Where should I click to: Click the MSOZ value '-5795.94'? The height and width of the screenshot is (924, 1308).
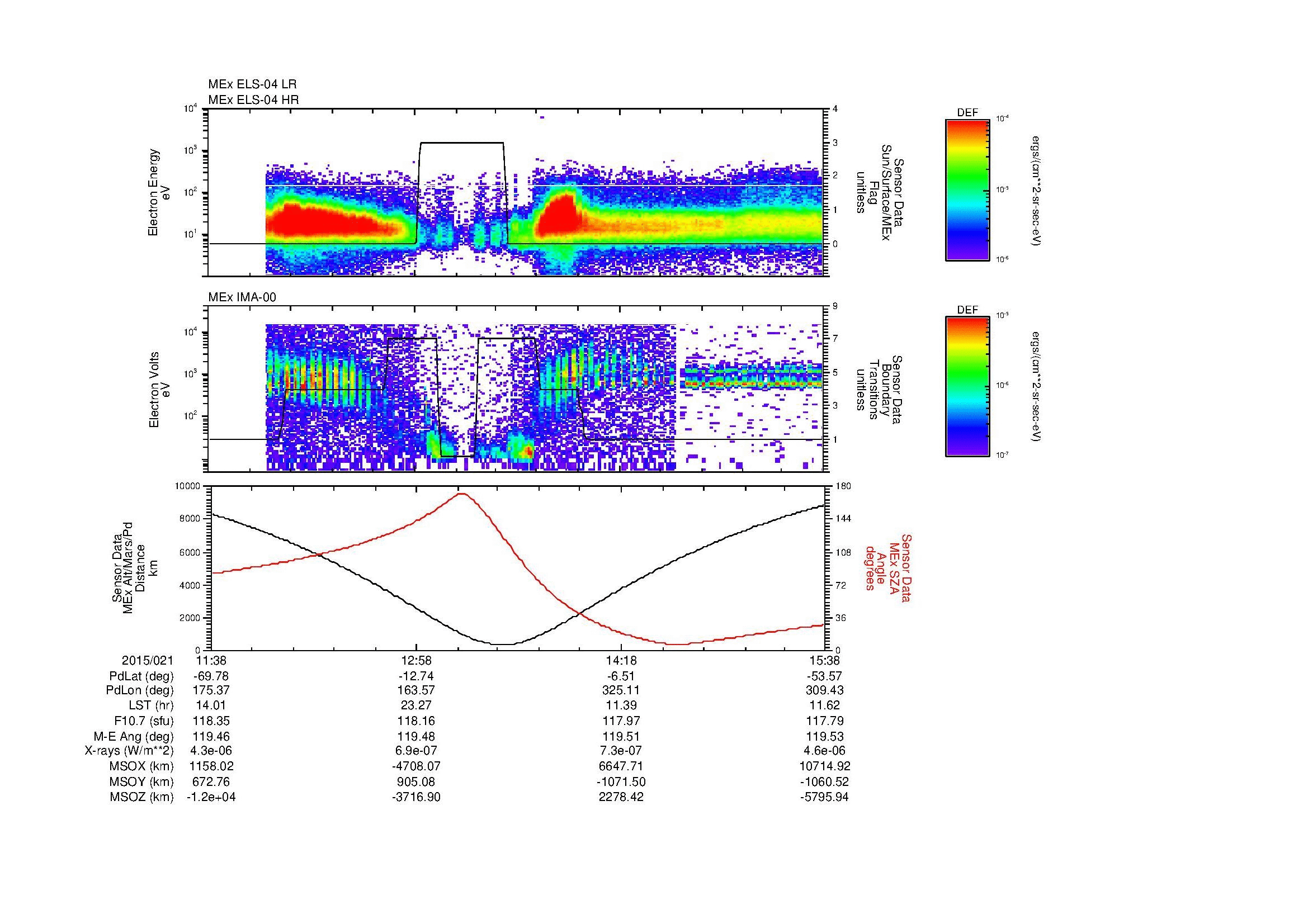point(825,797)
